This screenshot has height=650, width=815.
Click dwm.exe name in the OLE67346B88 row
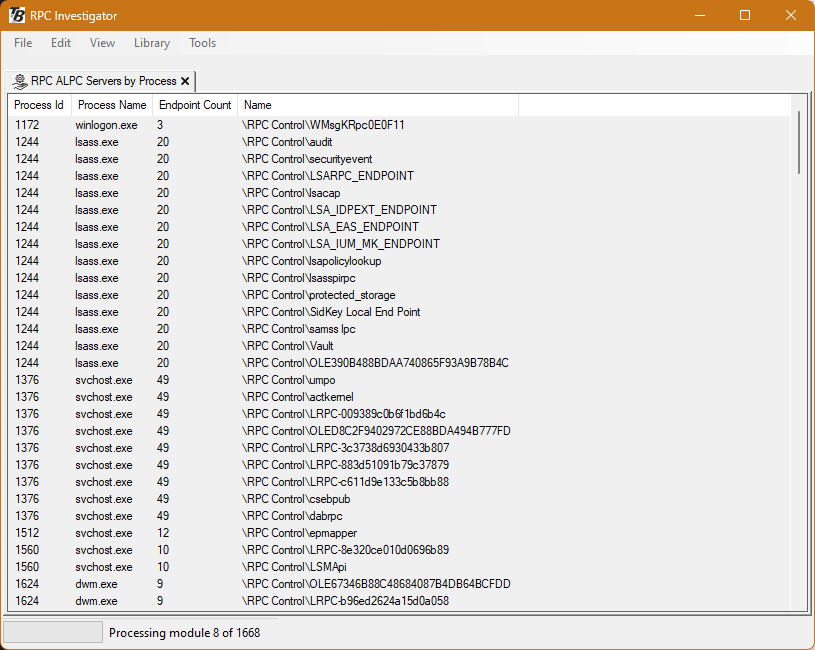pos(96,584)
